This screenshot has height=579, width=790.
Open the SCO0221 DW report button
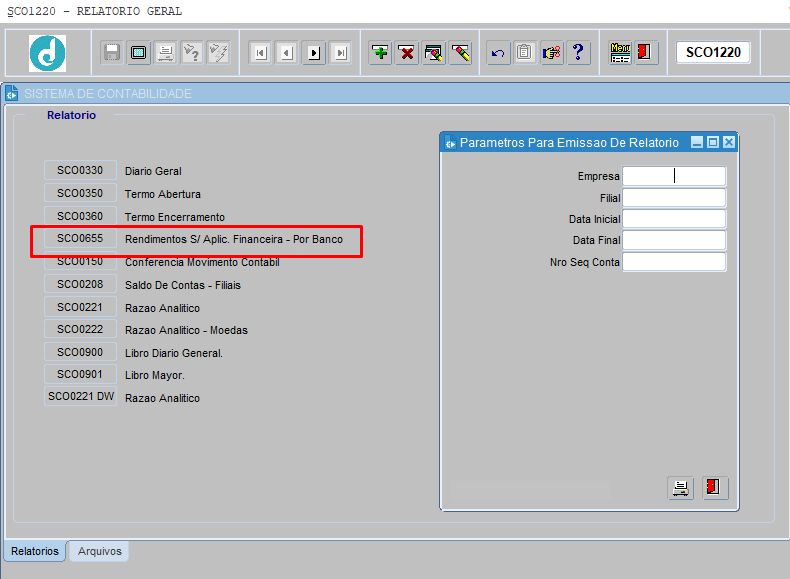tap(81, 397)
